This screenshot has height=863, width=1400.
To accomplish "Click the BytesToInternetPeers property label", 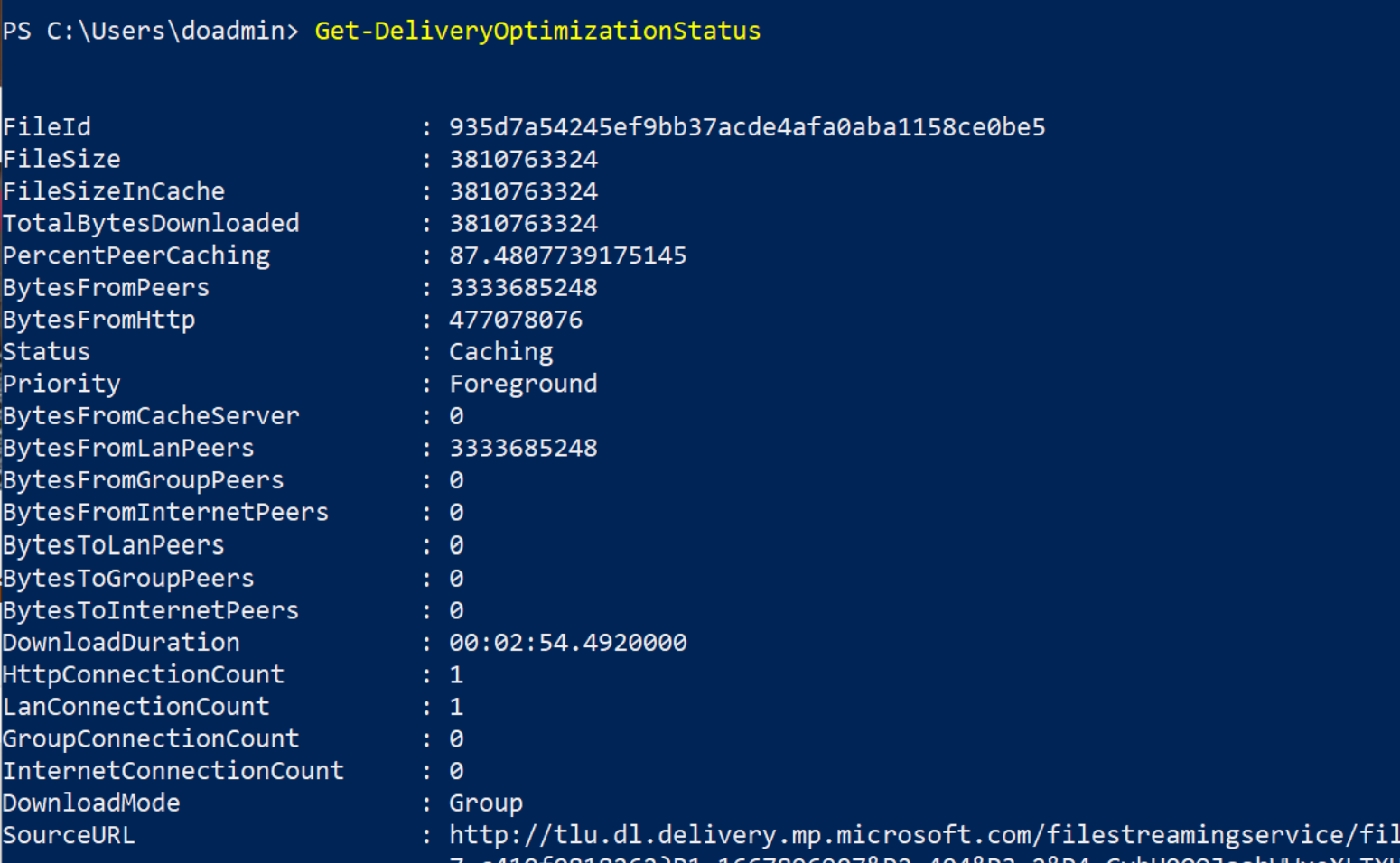I will pos(151,610).
